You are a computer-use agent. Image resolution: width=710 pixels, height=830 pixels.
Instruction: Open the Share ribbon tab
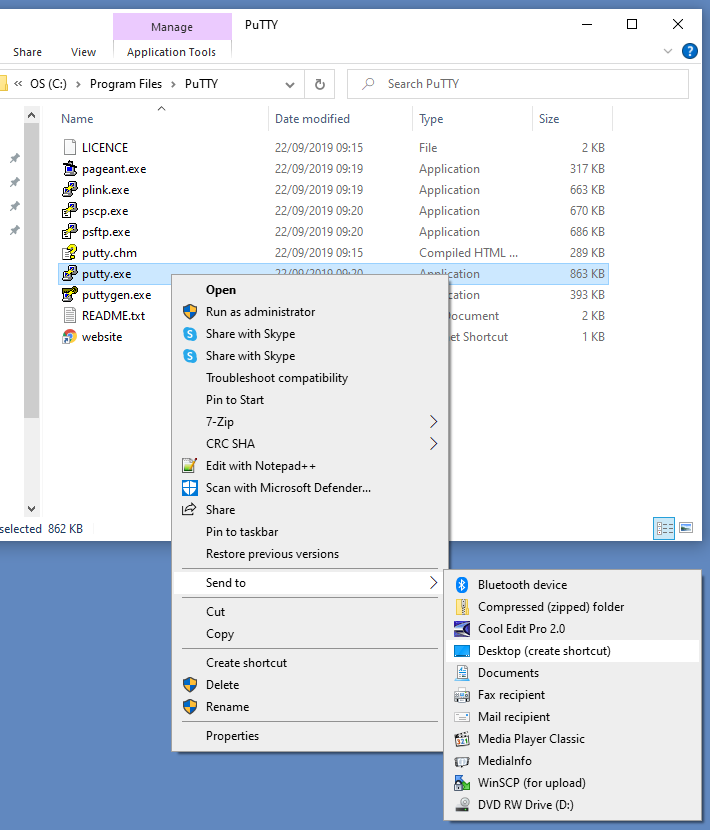click(x=28, y=52)
